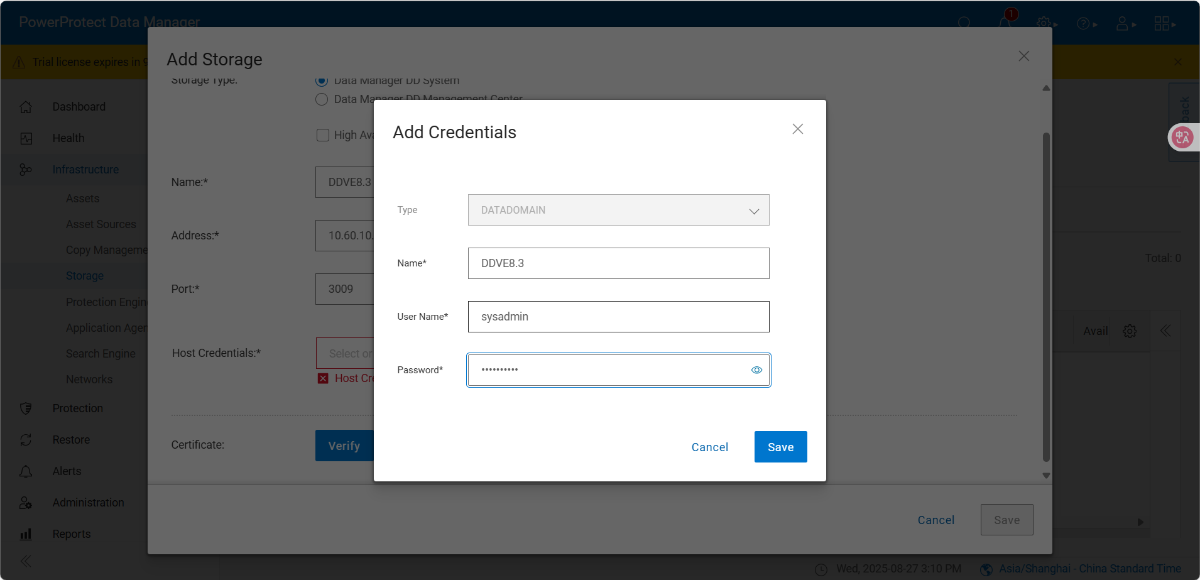Click the disabled Save button in Add Storage
This screenshot has height=580, width=1200.
coord(1007,520)
